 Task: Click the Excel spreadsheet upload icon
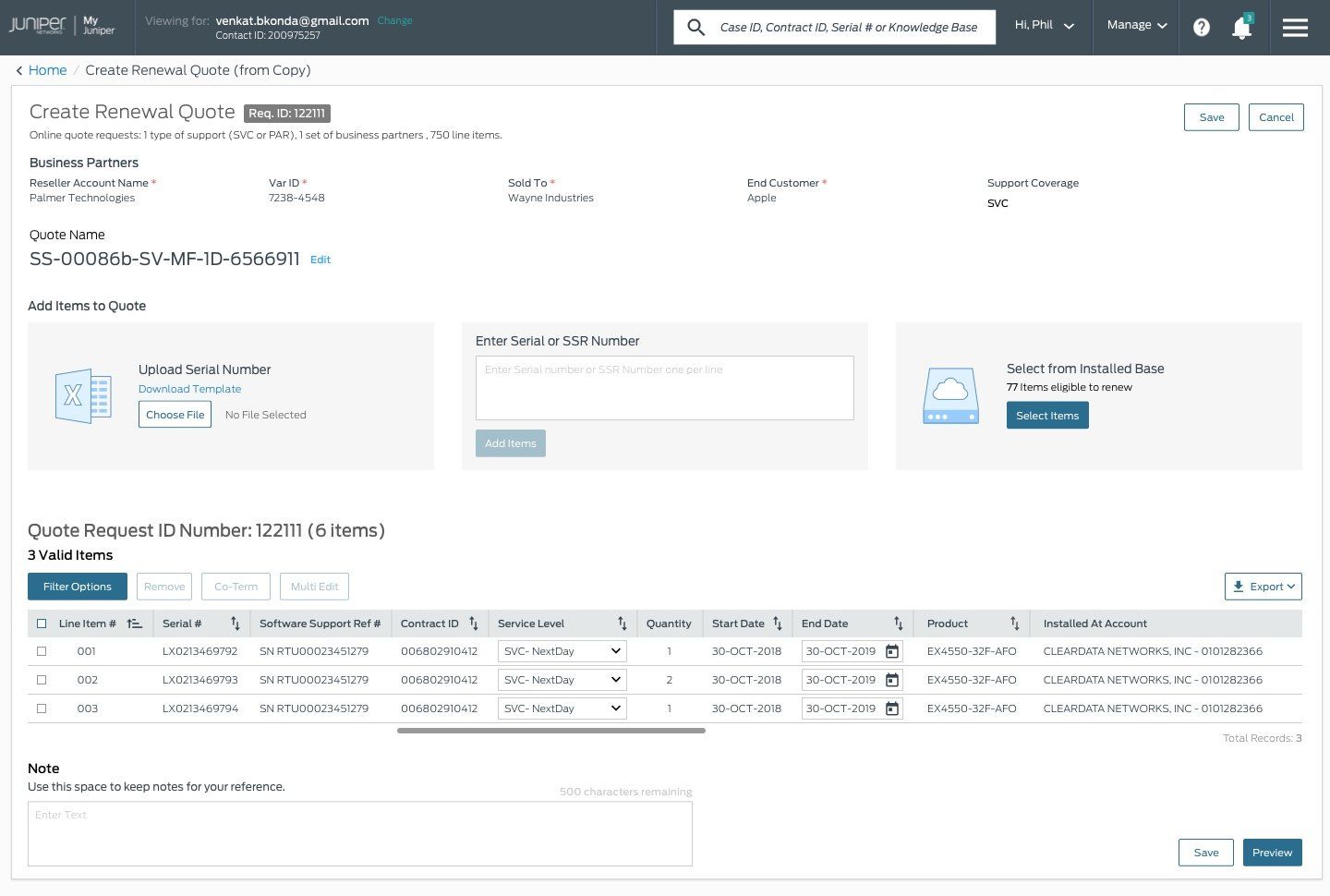(x=83, y=395)
